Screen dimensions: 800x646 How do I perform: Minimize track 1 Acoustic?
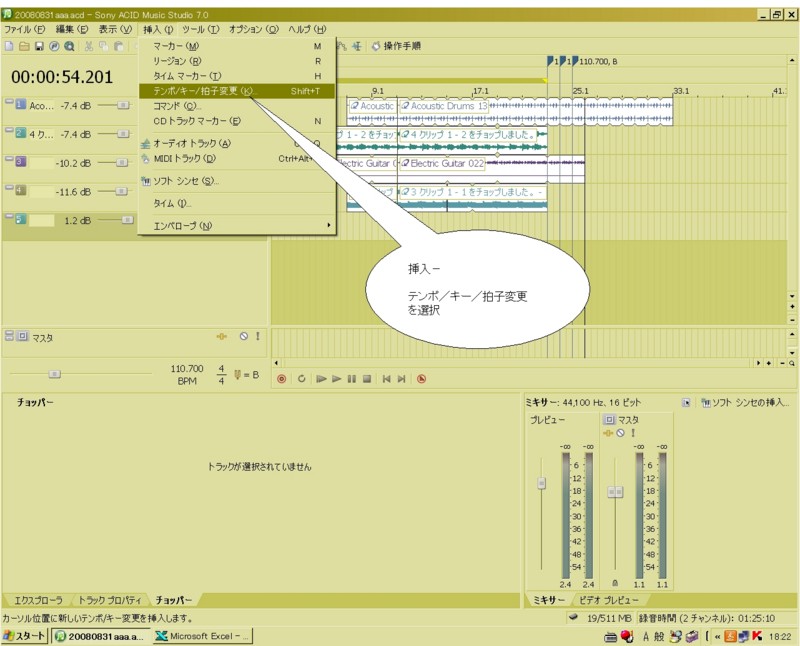click(9, 102)
